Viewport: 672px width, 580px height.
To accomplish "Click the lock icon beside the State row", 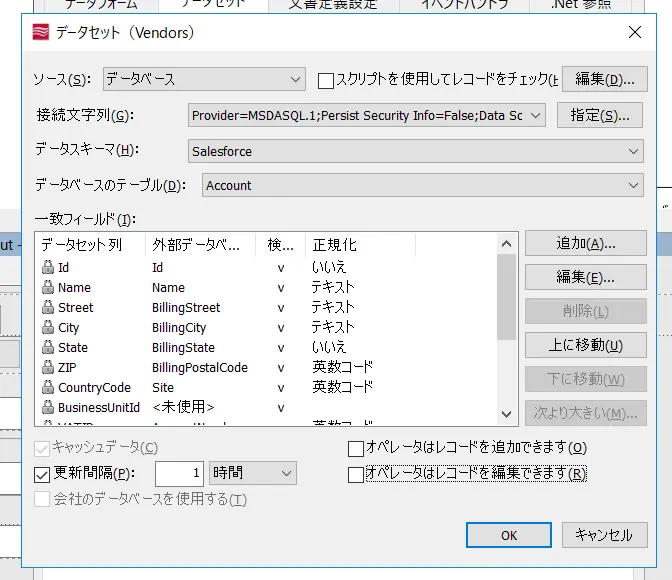I will tap(48, 347).
